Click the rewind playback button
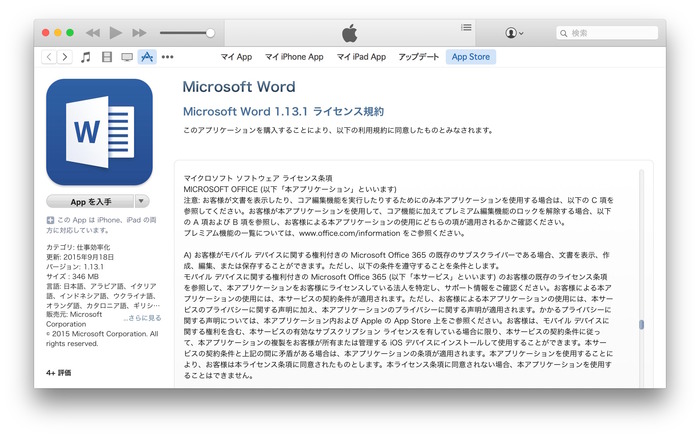Image resolution: width=700 pixels, height=437 pixels. tap(93, 33)
